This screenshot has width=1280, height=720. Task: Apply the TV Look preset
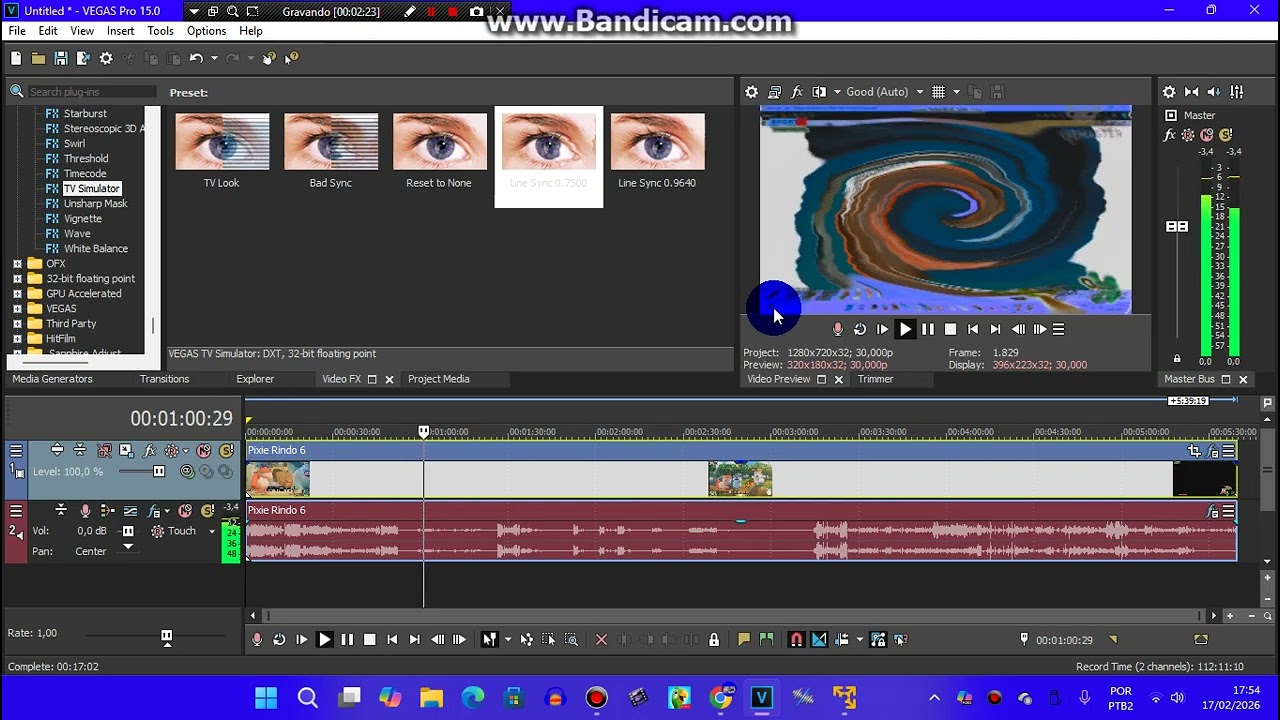click(x=221, y=151)
